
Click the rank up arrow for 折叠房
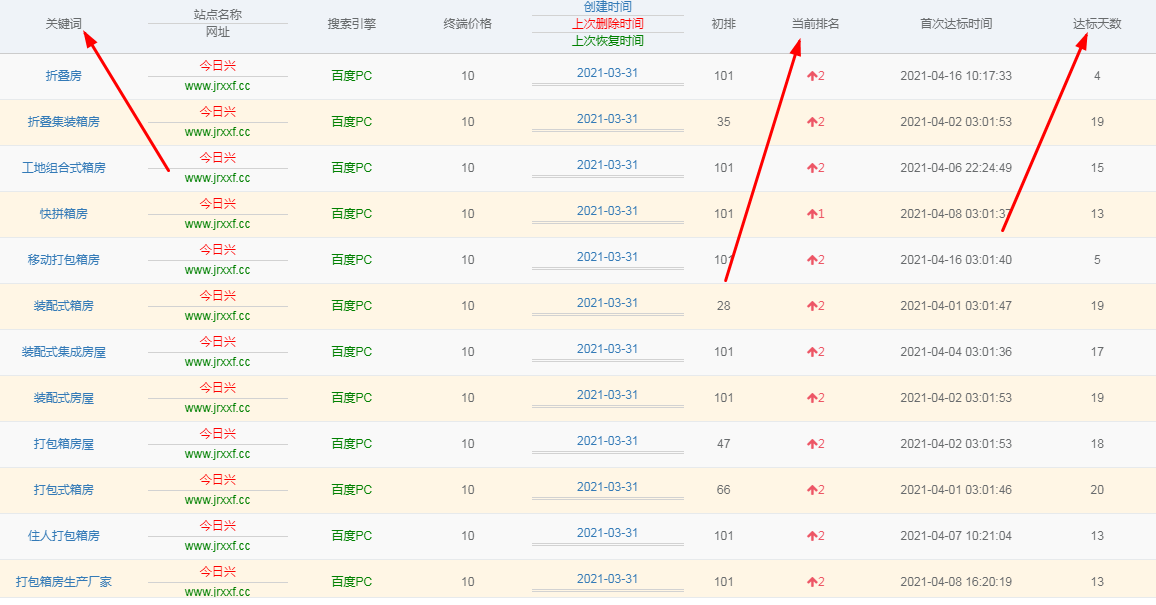812,76
